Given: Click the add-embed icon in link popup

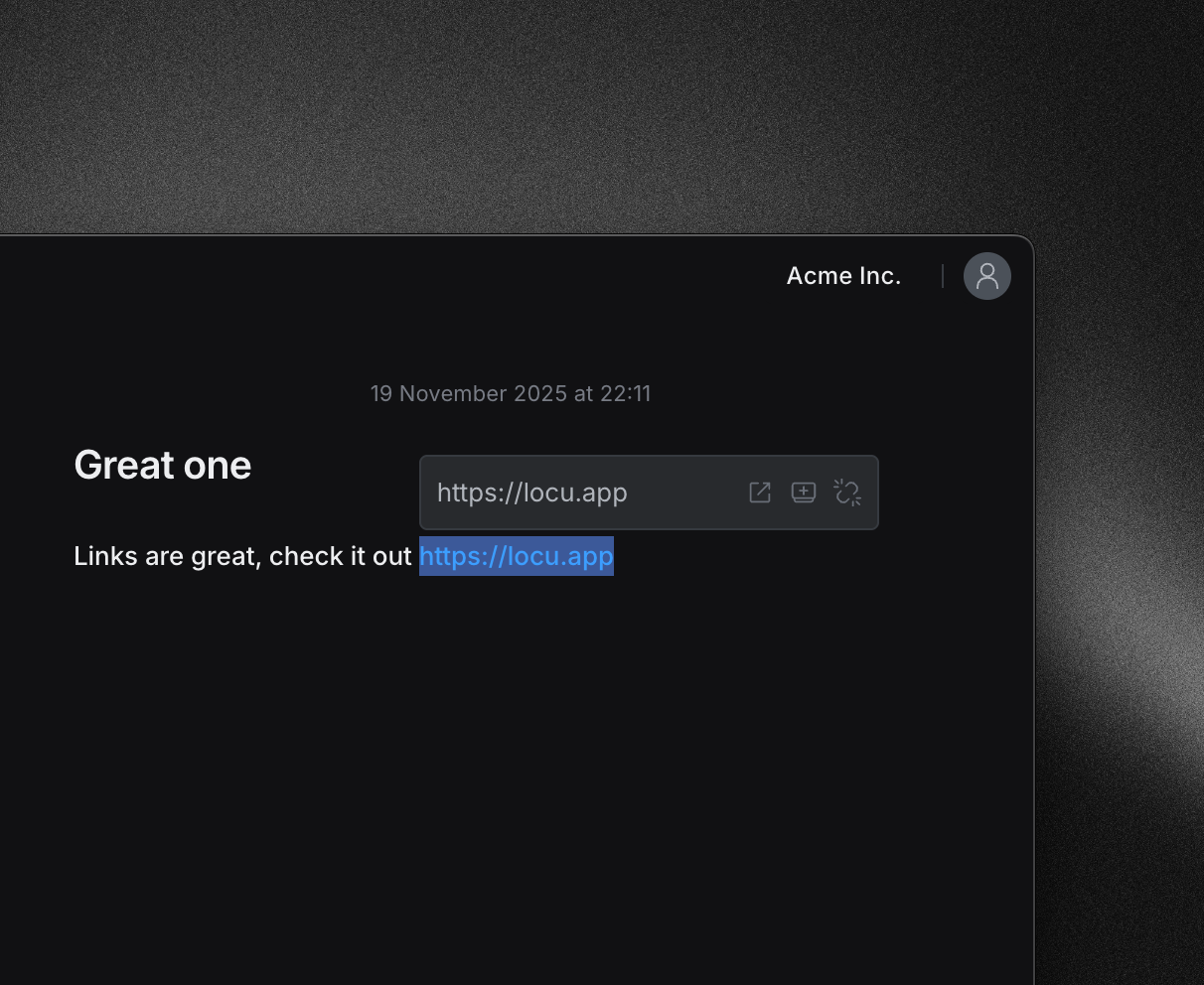Looking at the screenshot, I should click(804, 492).
